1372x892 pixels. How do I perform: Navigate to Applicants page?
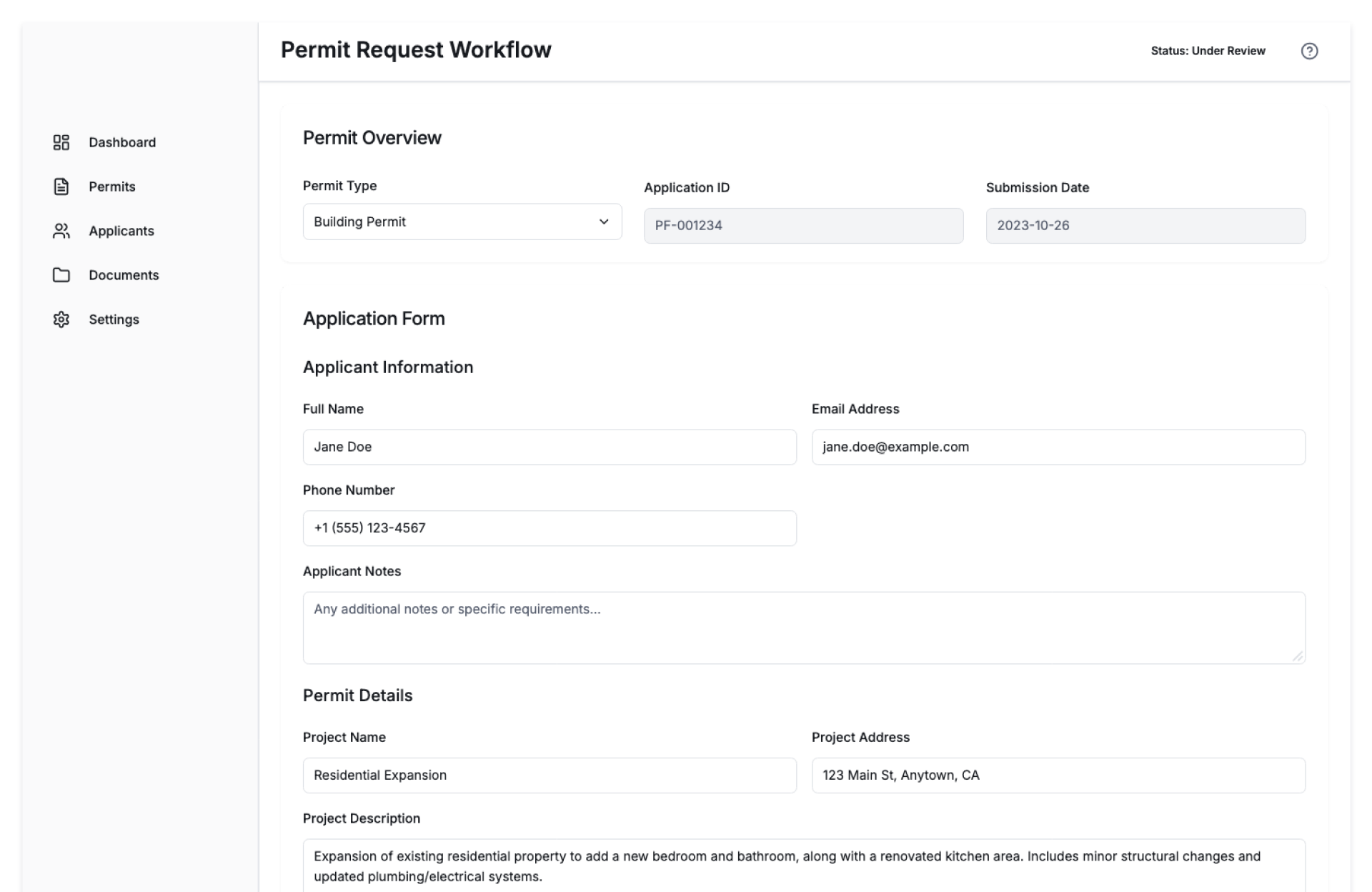tap(121, 231)
